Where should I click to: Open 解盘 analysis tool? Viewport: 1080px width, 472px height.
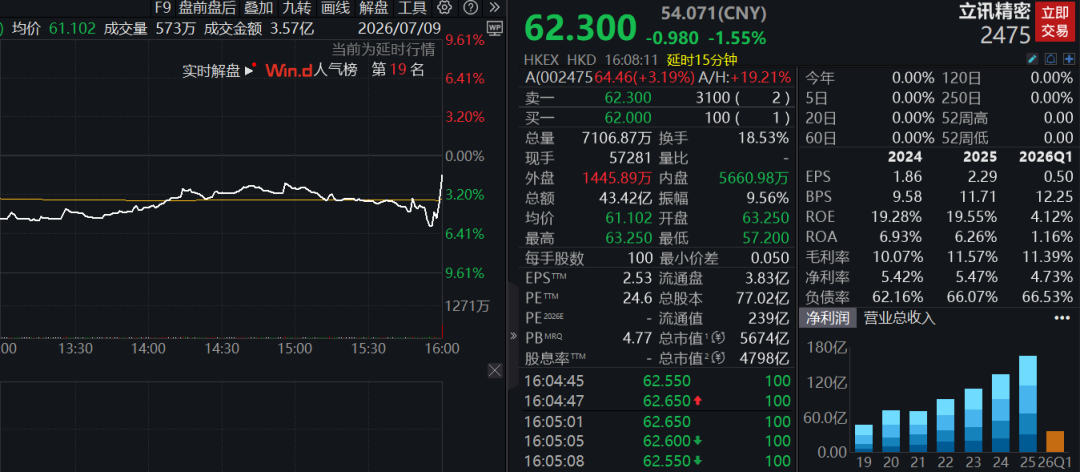[x=374, y=8]
